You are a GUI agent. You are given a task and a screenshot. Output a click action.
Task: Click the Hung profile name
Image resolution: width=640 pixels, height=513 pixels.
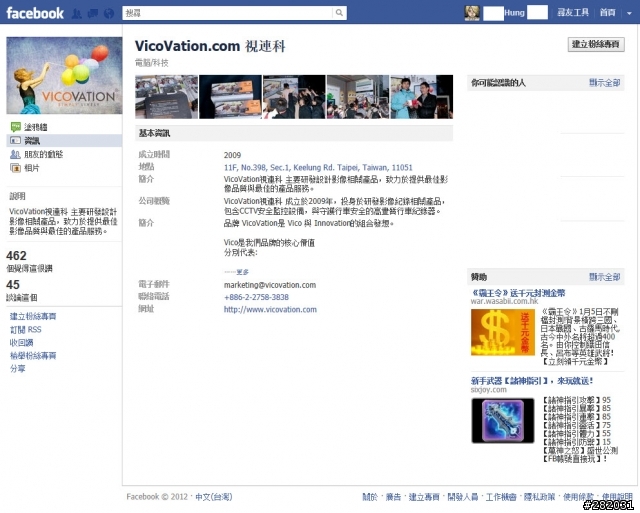click(x=514, y=13)
